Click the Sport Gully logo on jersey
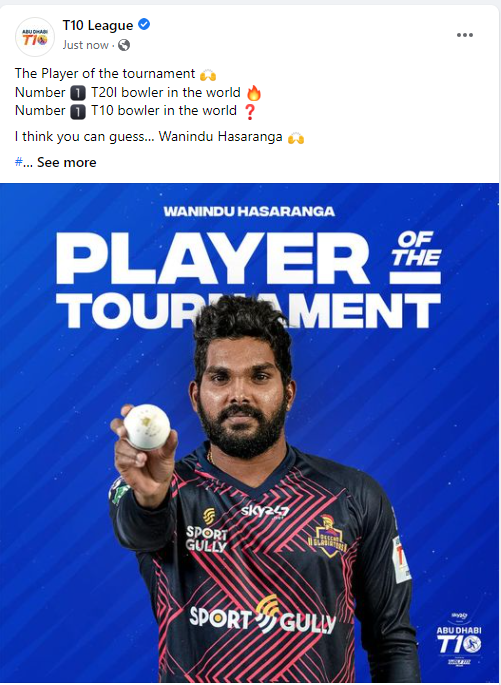501x685 pixels. [x=262, y=616]
